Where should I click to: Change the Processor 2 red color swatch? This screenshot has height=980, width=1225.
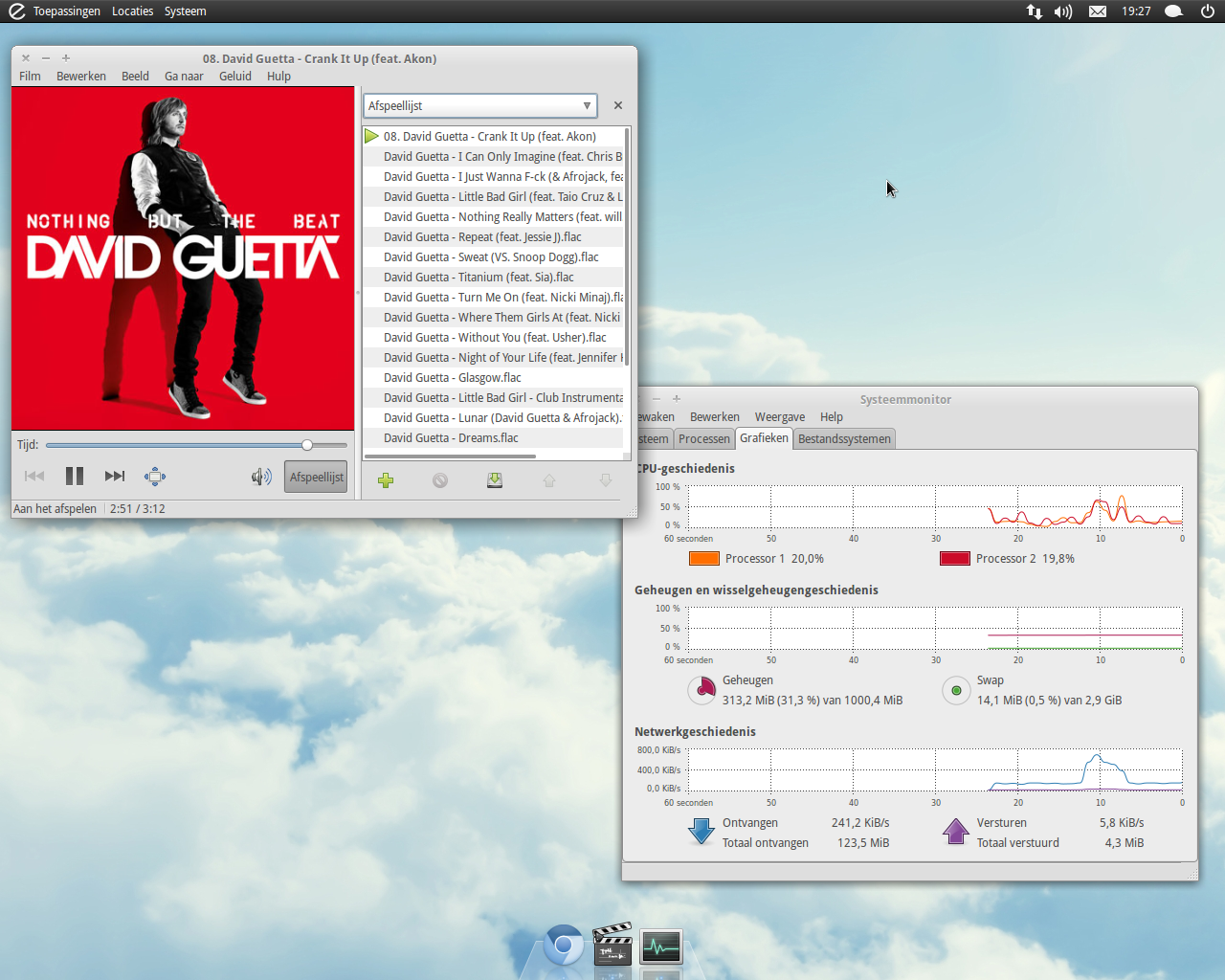(954, 559)
